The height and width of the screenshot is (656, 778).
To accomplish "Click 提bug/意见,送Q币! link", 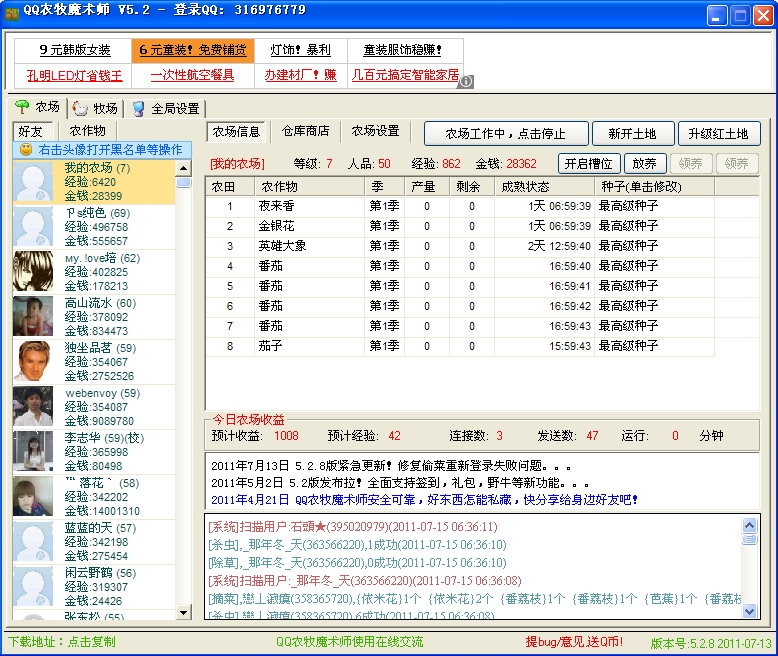I will 574,642.
